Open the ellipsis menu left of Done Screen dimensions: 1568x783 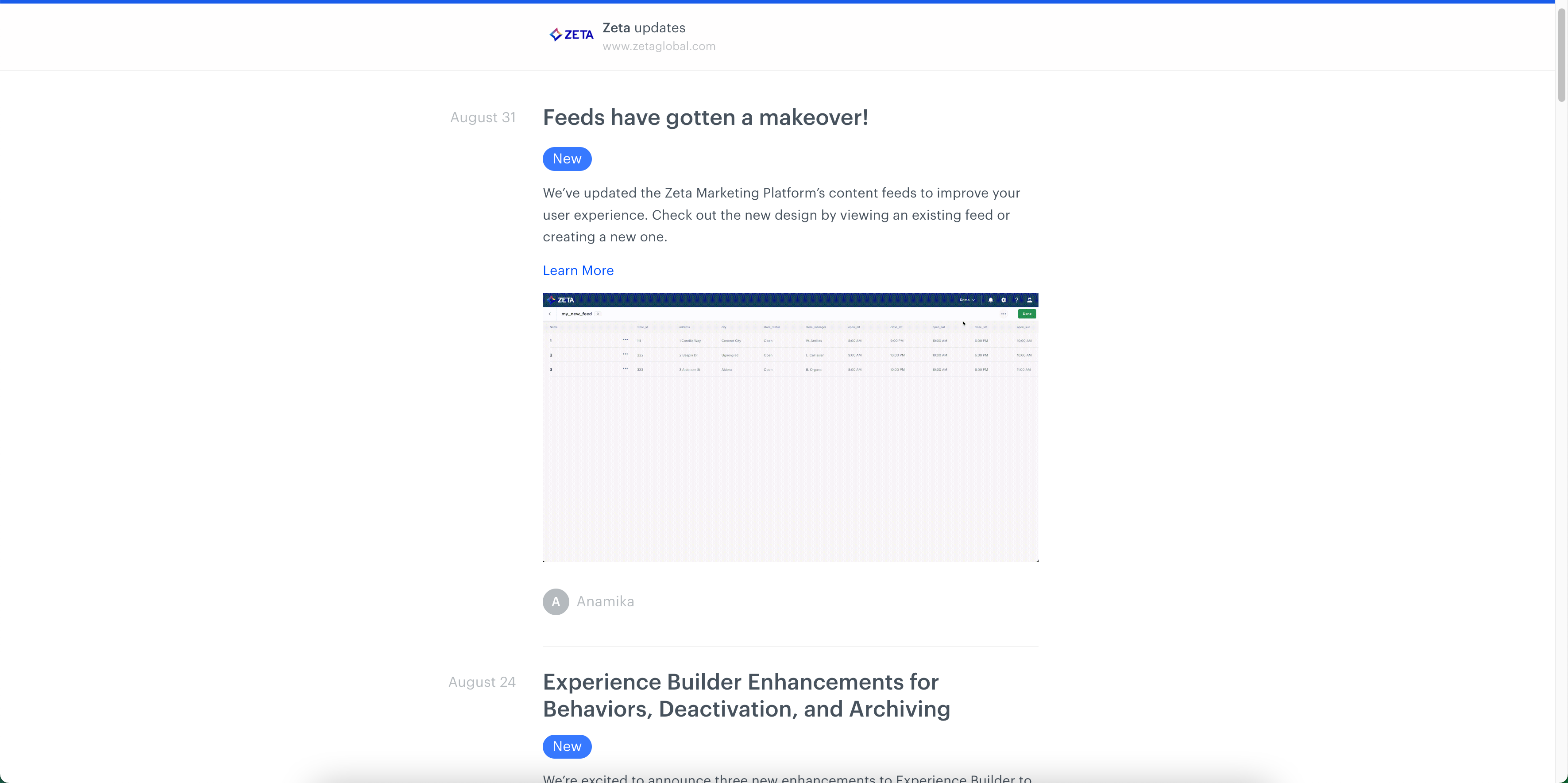[1004, 314]
